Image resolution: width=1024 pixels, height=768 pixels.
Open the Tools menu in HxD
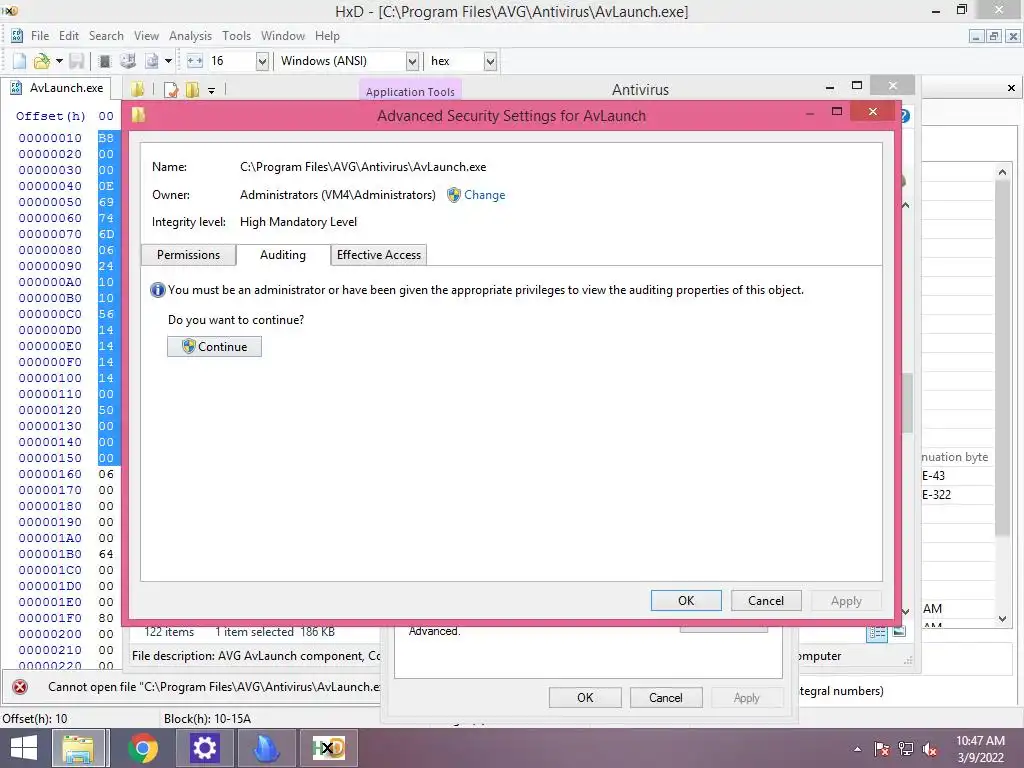pyautogui.click(x=236, y=36)
